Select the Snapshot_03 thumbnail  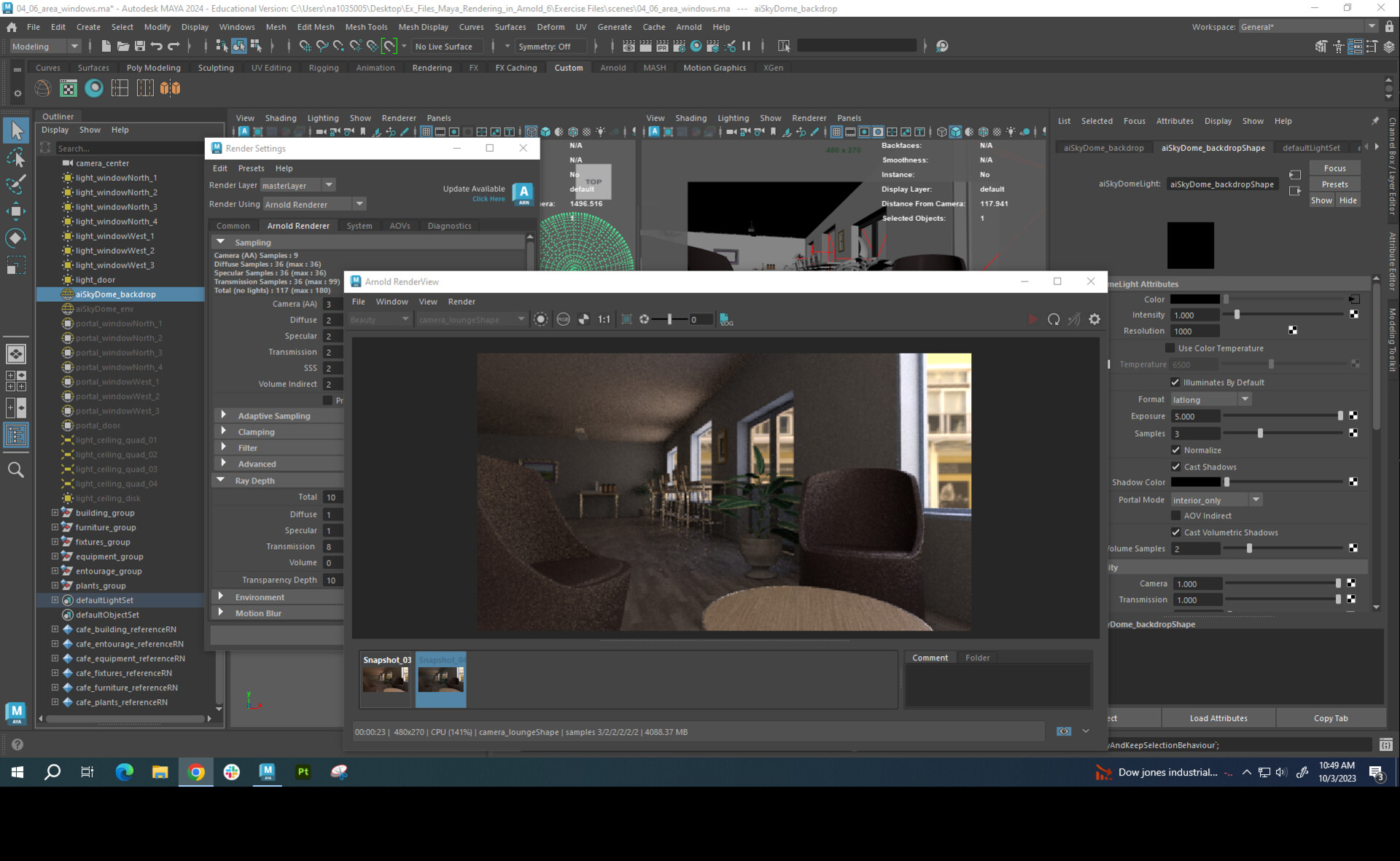click(386, 679)
